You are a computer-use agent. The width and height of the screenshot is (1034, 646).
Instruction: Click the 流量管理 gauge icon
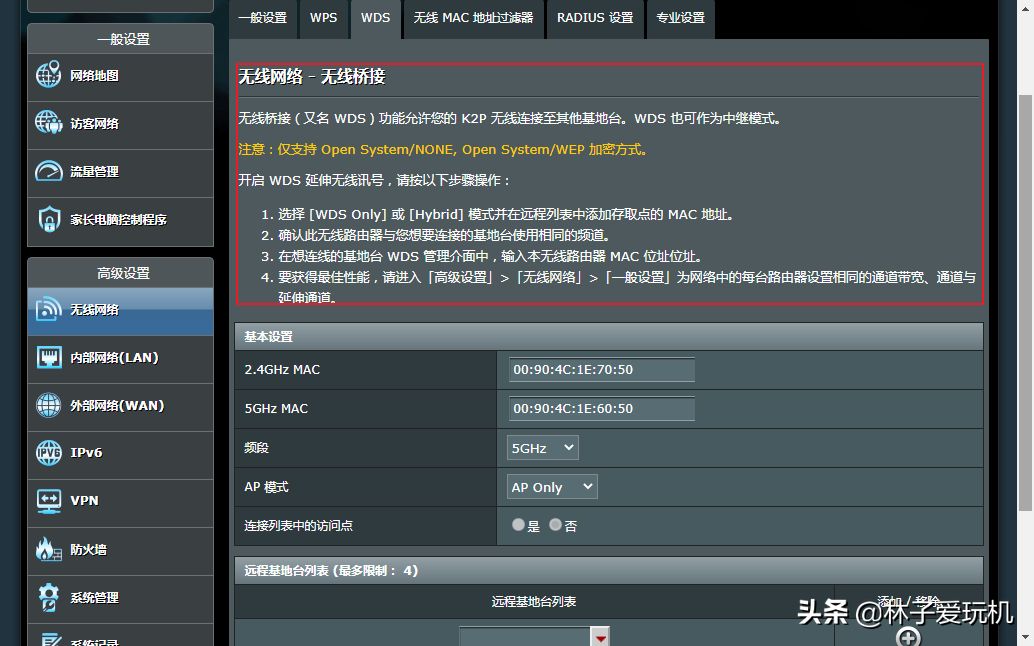click(x=49, y=171)
